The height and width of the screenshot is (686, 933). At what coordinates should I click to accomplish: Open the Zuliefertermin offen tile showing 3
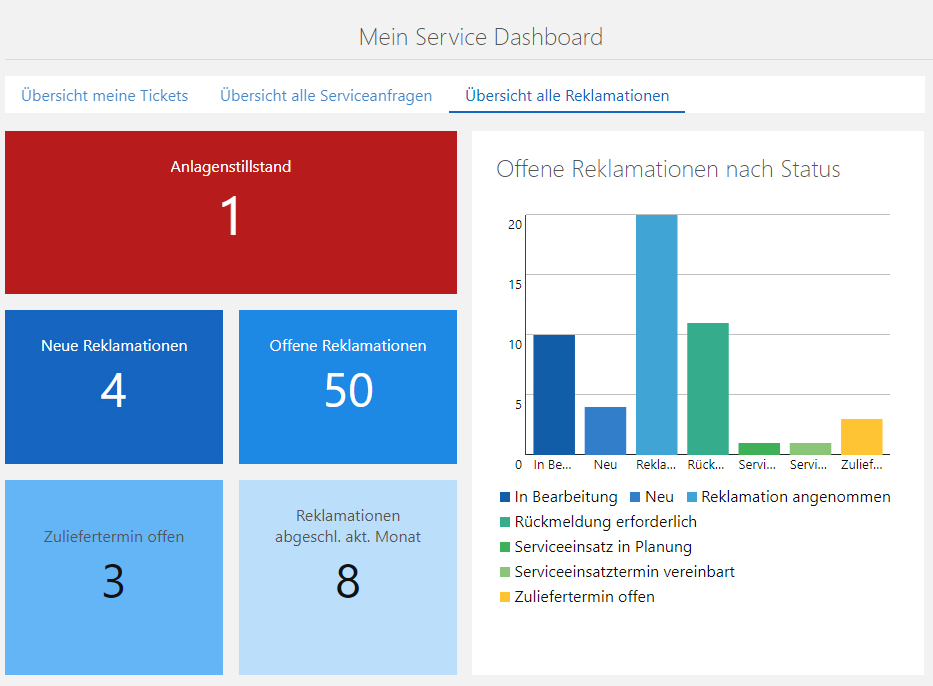(x=114, y=577)
